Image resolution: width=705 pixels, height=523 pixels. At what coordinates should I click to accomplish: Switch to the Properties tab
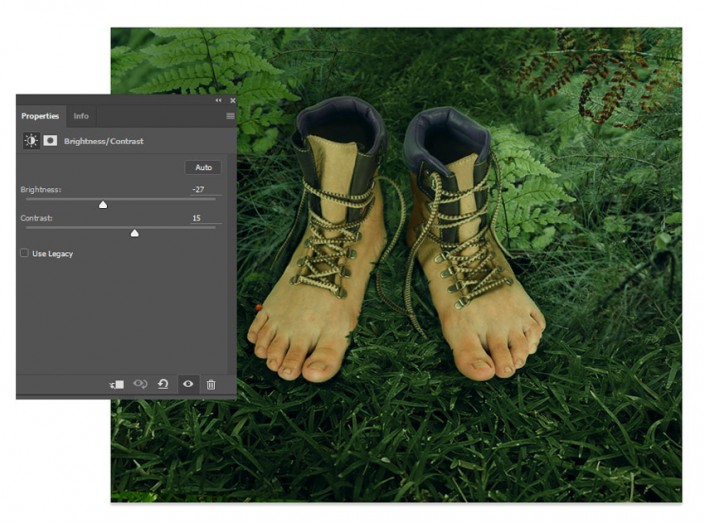click(40, 116)
